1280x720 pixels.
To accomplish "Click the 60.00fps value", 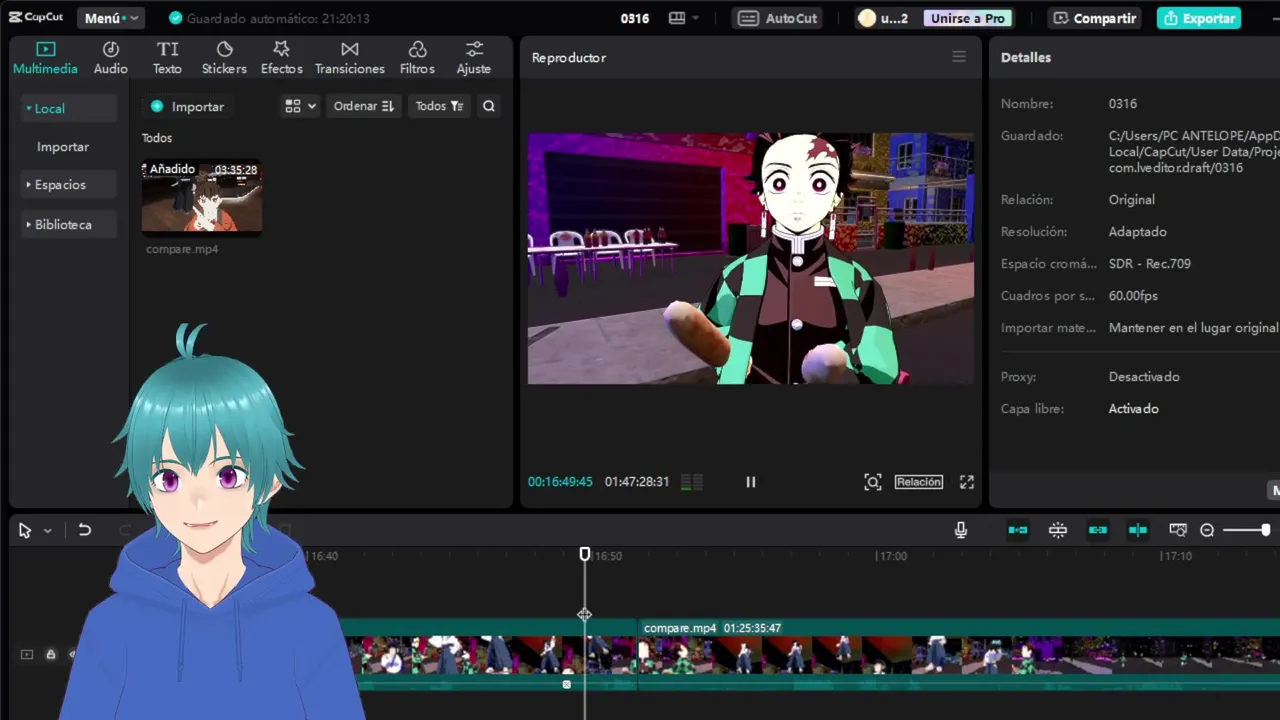I will [x=1133, y=296].
